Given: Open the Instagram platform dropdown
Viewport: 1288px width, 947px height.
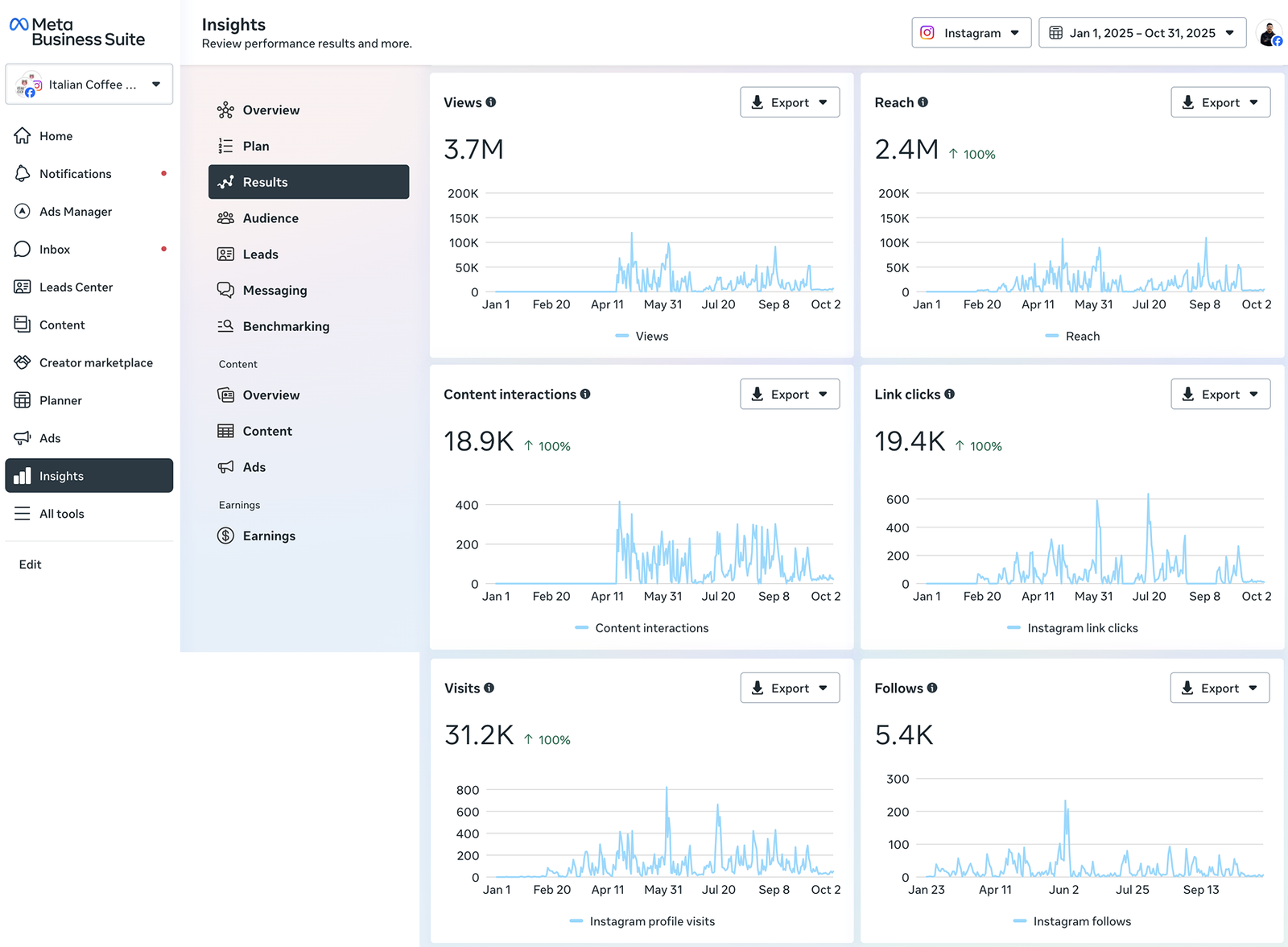Looking at the screenshot, I should 971,33.
